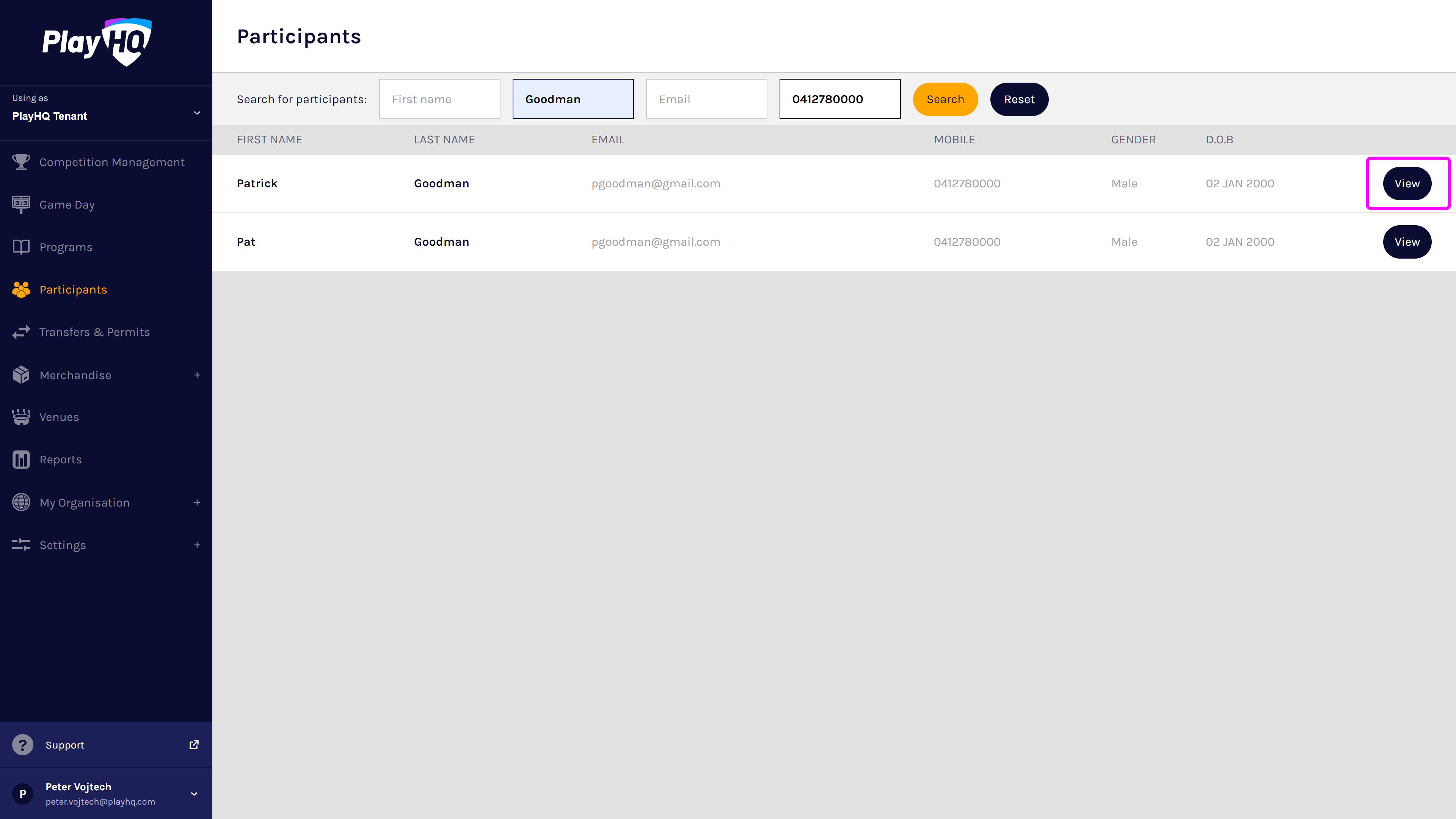Screen dimensions: 1456x819
Task: Open Support in new window via external link icon
Action: (194, 744)
